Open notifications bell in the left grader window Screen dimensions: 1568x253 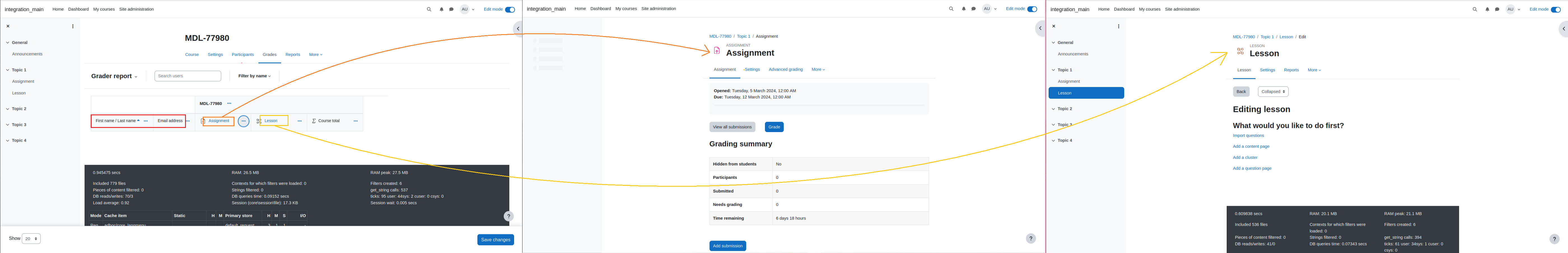[x=441, y=9]
